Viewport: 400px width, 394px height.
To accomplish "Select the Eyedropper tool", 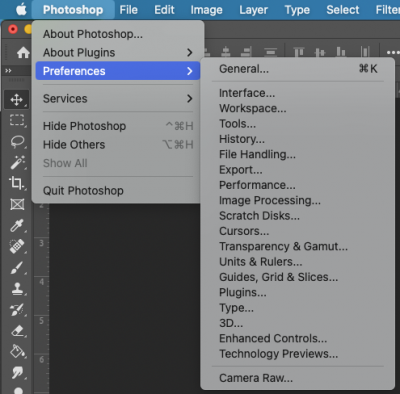I will [x=17, y=225].
